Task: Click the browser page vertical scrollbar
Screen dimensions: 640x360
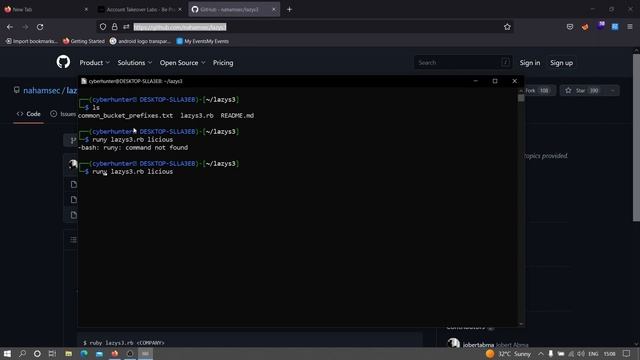Action: point(636,138)
